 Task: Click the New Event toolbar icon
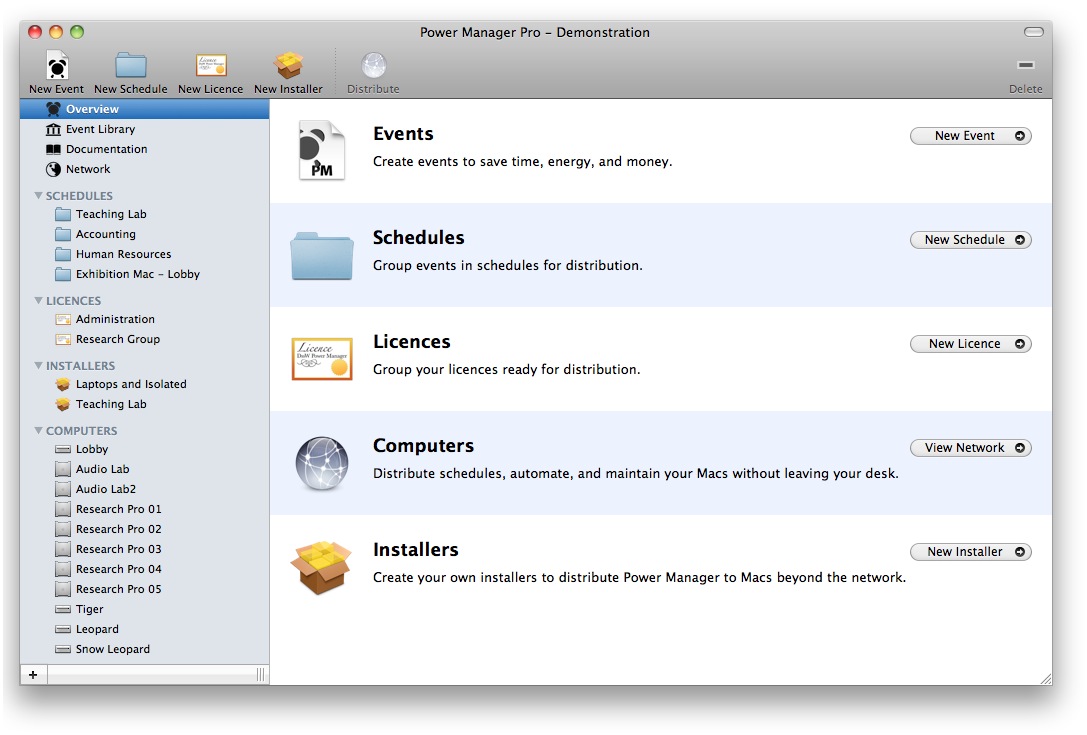pos(57,66)
